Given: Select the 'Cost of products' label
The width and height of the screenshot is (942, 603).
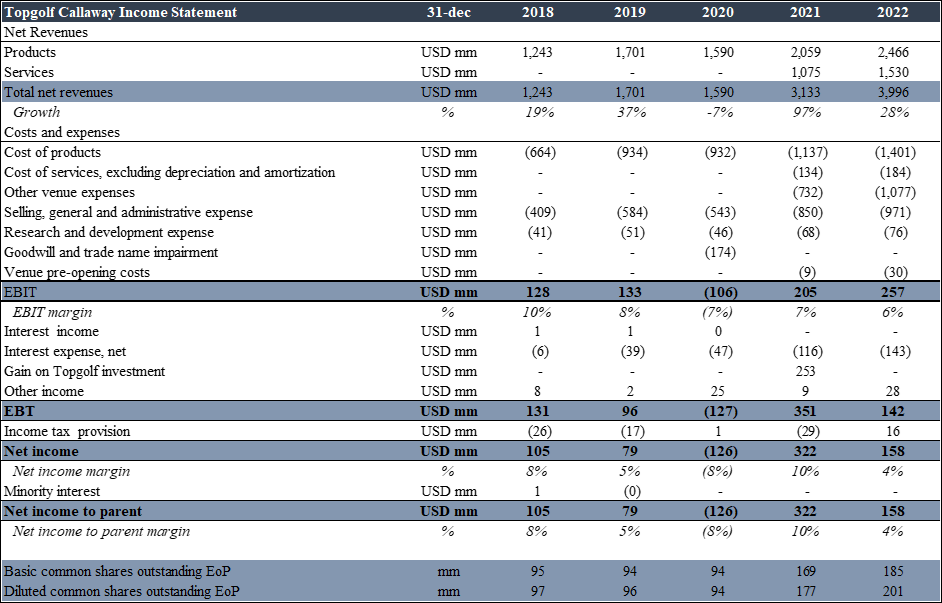Looking at the screenshot, I should pos(52,153).
